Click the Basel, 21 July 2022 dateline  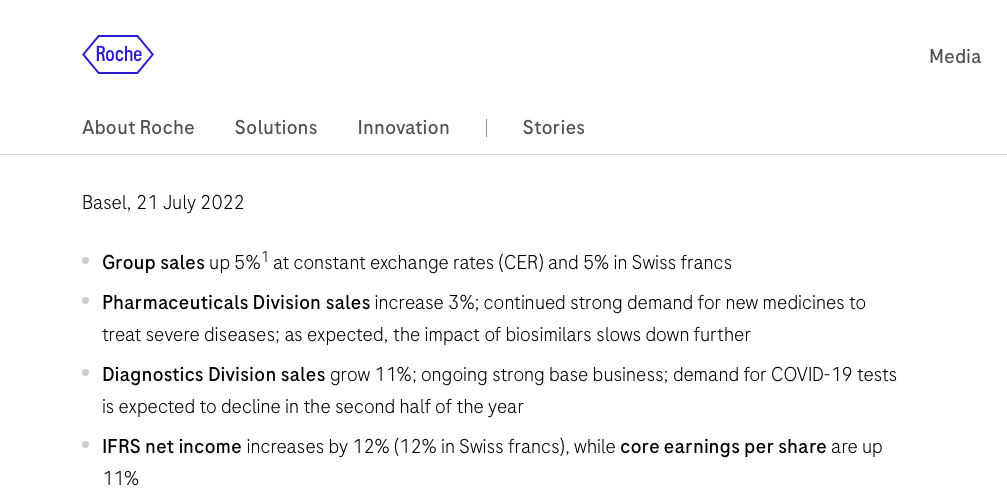click(163, 203)
